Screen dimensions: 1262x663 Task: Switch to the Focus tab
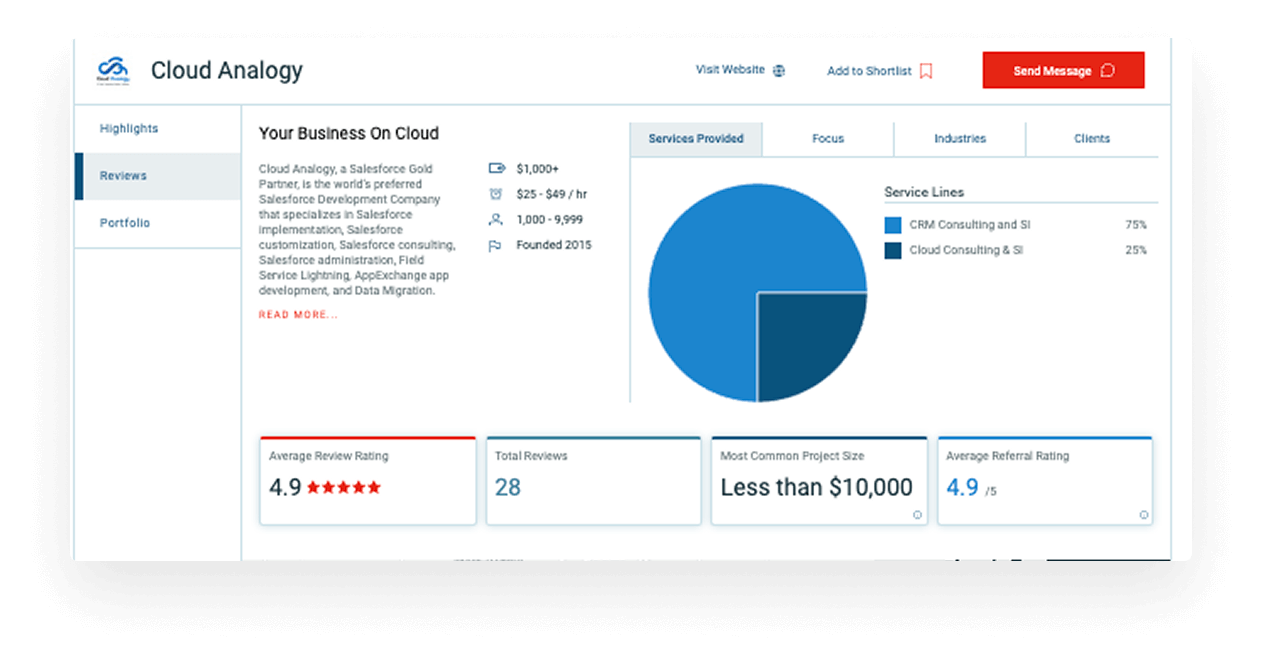pos(828,139)
